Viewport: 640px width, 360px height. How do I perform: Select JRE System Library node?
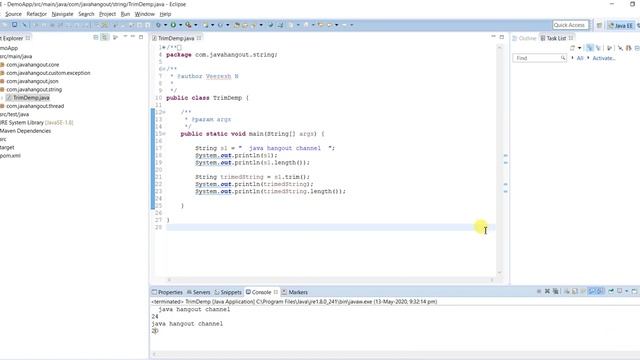[37, 122]
